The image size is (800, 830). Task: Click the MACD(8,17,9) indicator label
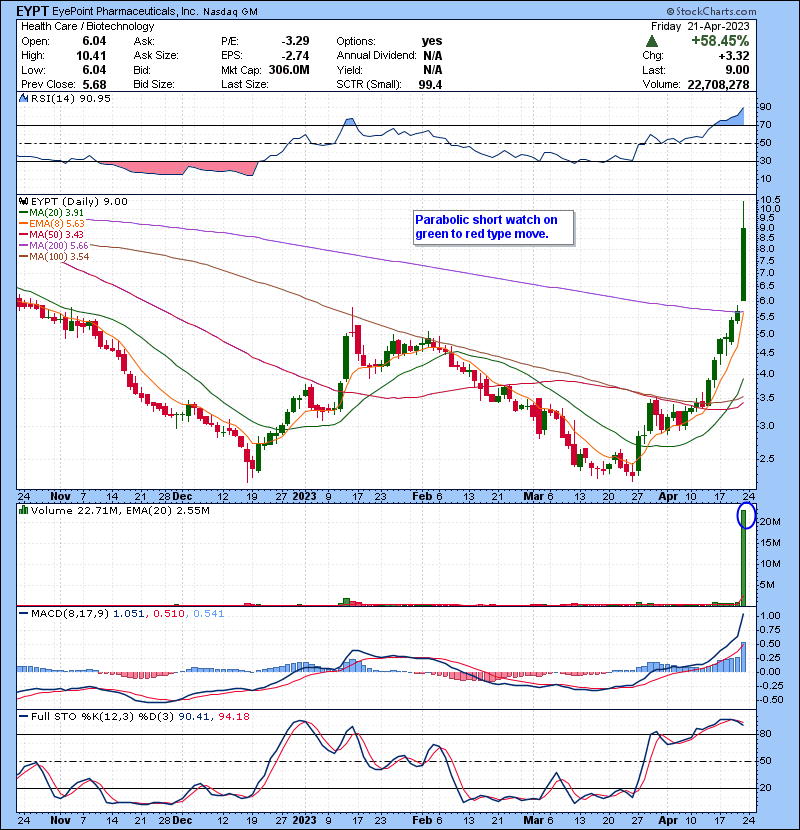70,614
